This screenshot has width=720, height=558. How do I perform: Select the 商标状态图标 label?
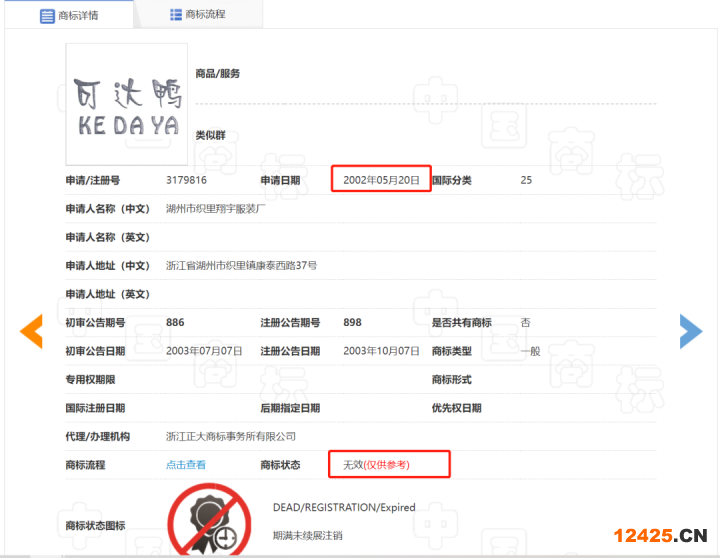click(x=96, y=525)
